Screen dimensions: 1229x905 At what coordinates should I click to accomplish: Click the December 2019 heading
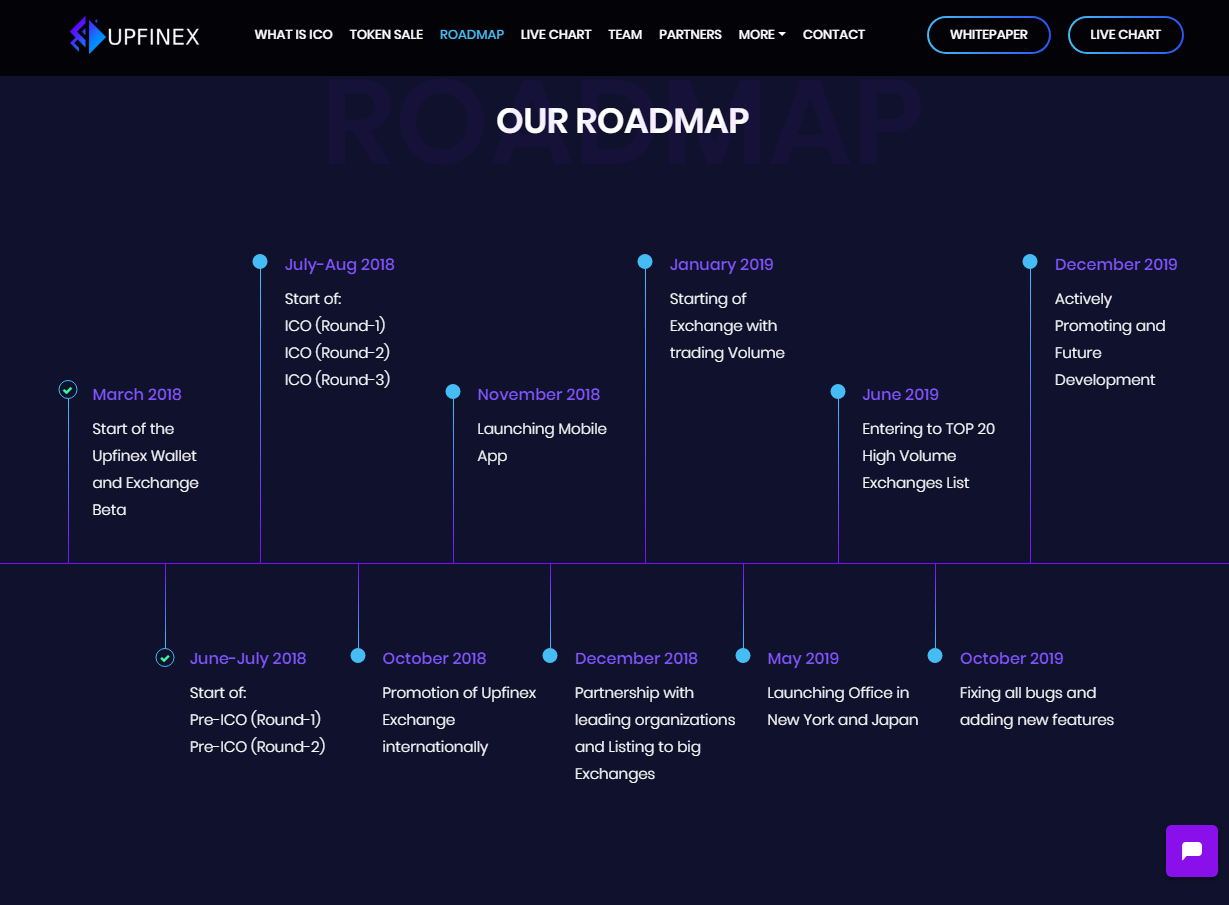tap(1116, 264)
